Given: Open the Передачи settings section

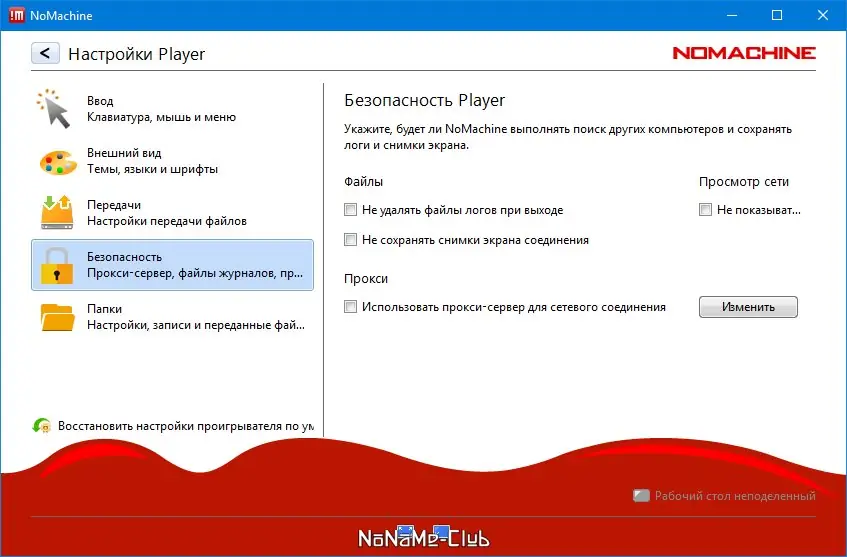Looking at the screenshot, I should tap(172, 213).
